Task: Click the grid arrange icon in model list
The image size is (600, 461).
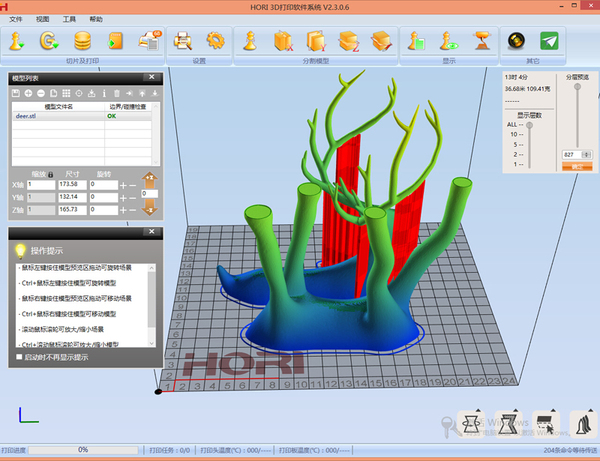Action: [x=66, y=93]
